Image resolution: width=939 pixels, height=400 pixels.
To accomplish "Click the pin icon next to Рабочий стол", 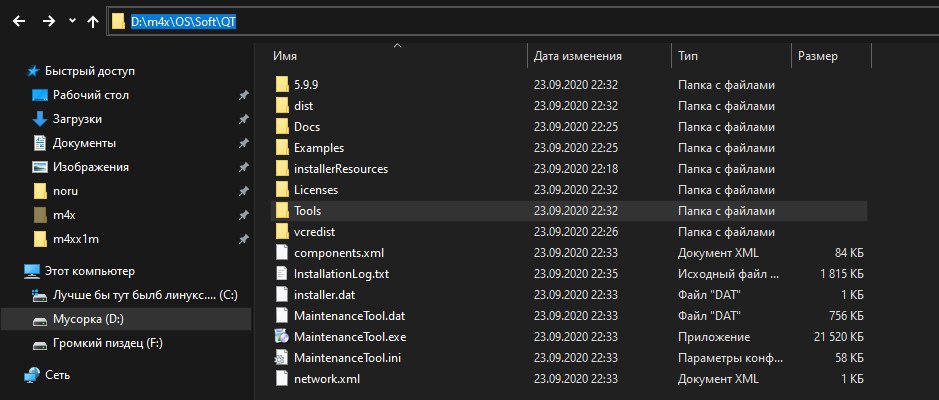I will 244,95.
